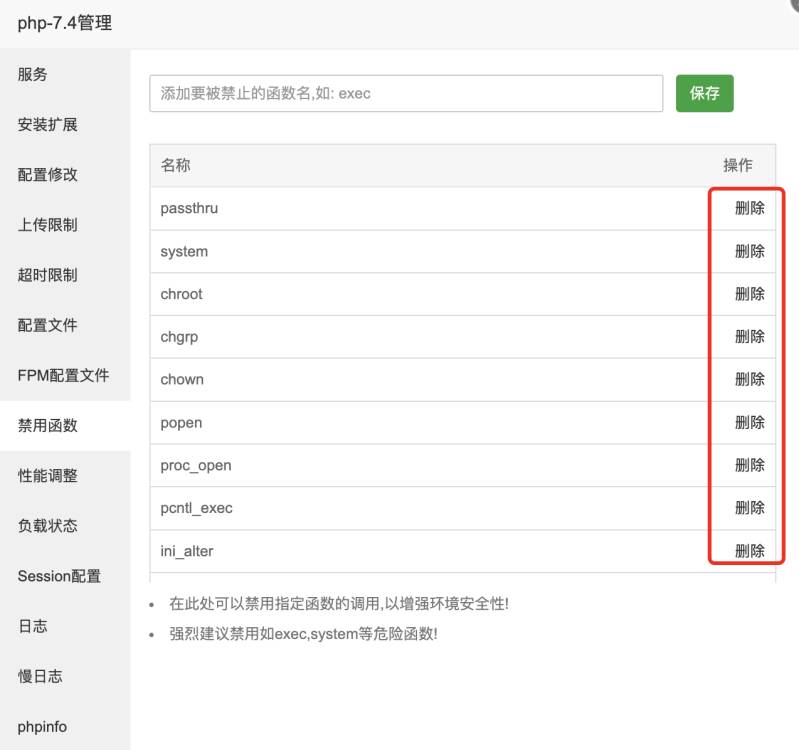Delete the passthru disabled function
This screenshot has width=799, height=750.
tap(749, 208)
